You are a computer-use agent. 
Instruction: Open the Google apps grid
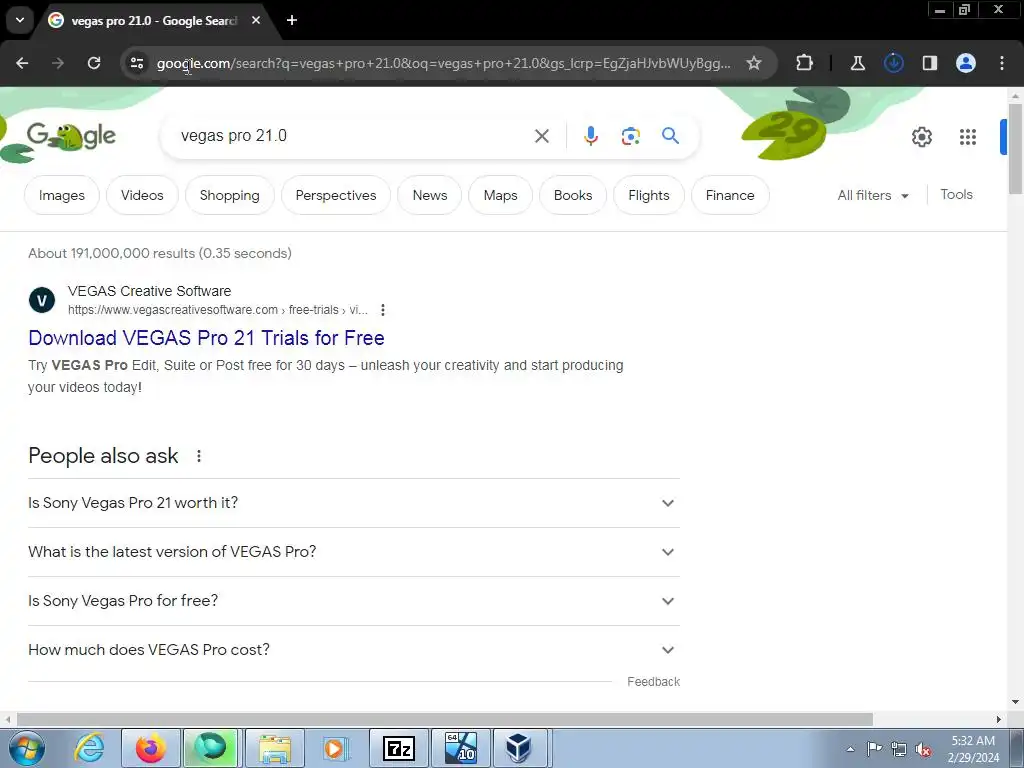coord(968,136)
